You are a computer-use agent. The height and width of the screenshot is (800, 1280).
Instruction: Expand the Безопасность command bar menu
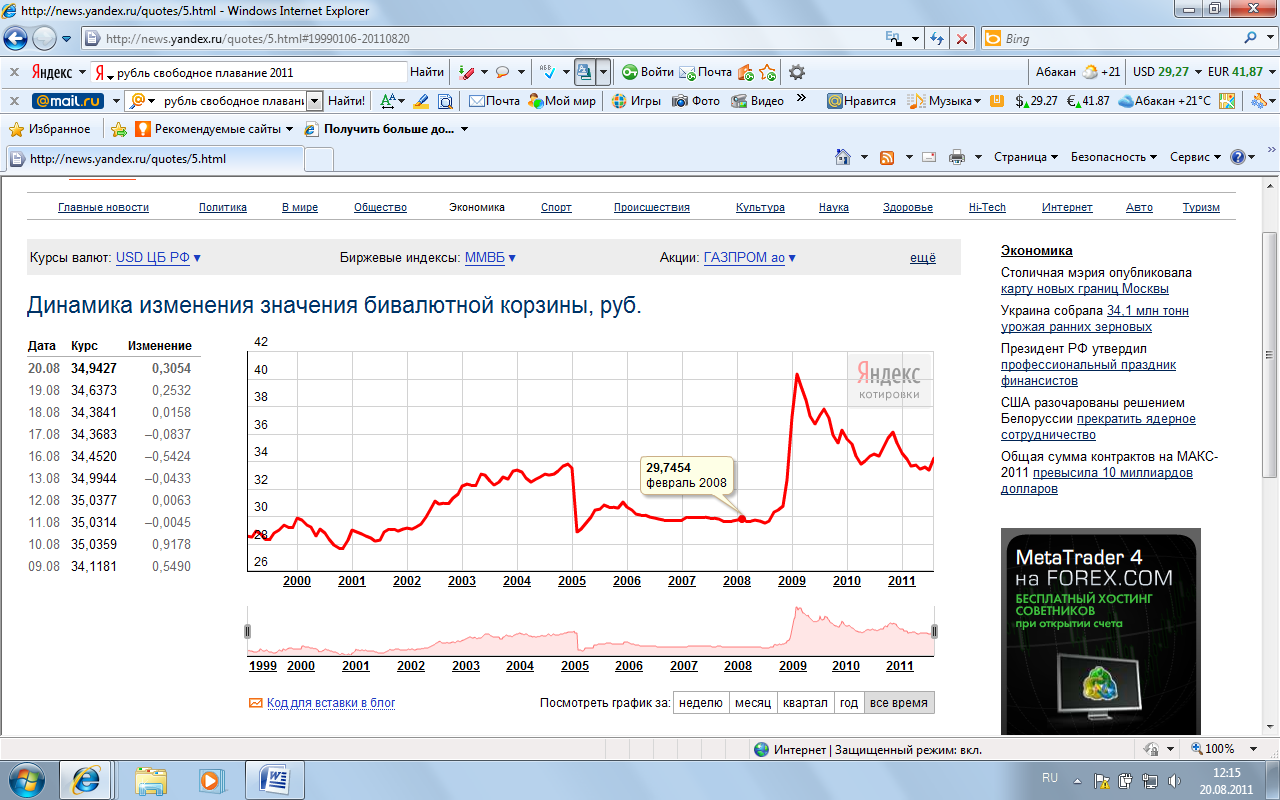pos(1113,157)
